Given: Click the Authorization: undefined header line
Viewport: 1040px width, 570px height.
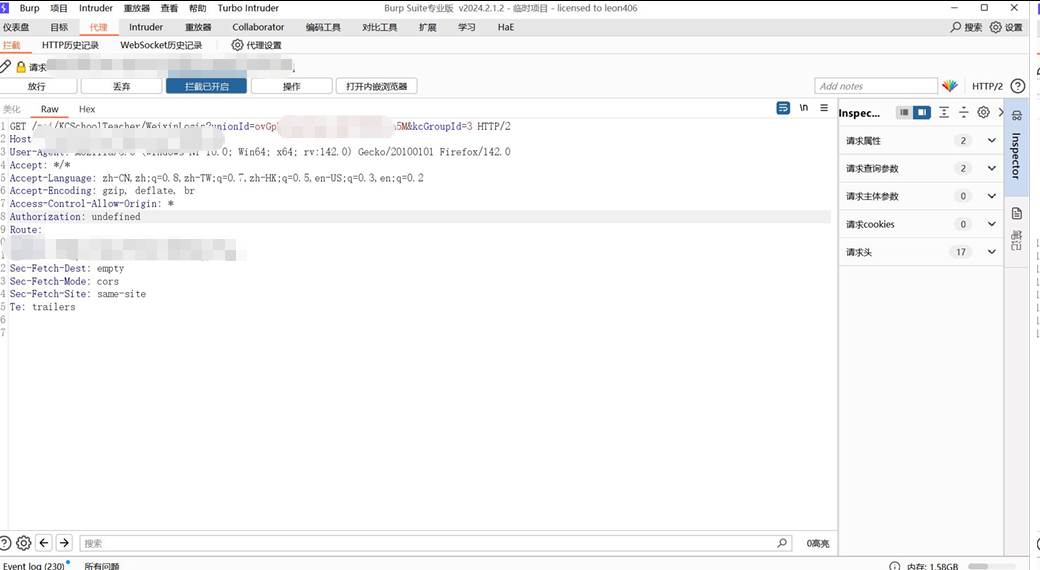Looking at the screenshot, I should (75, 216).
